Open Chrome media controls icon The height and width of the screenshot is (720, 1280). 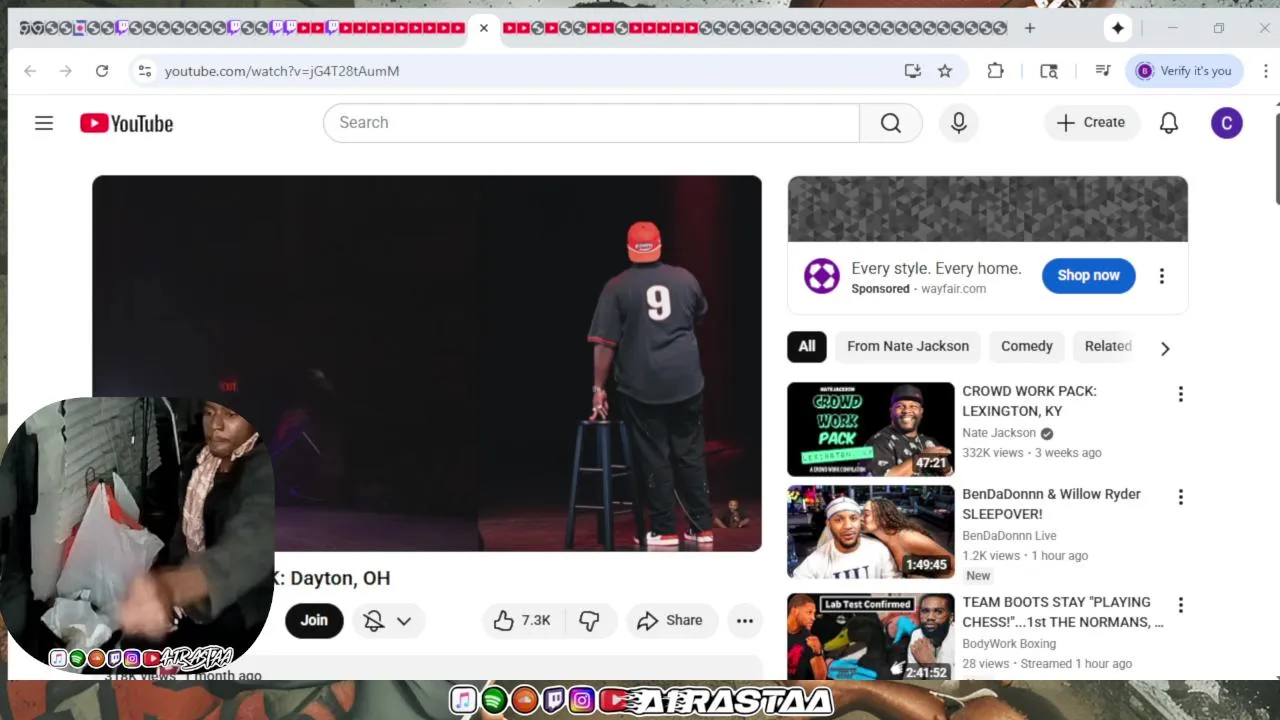(x=1102, y=71)
